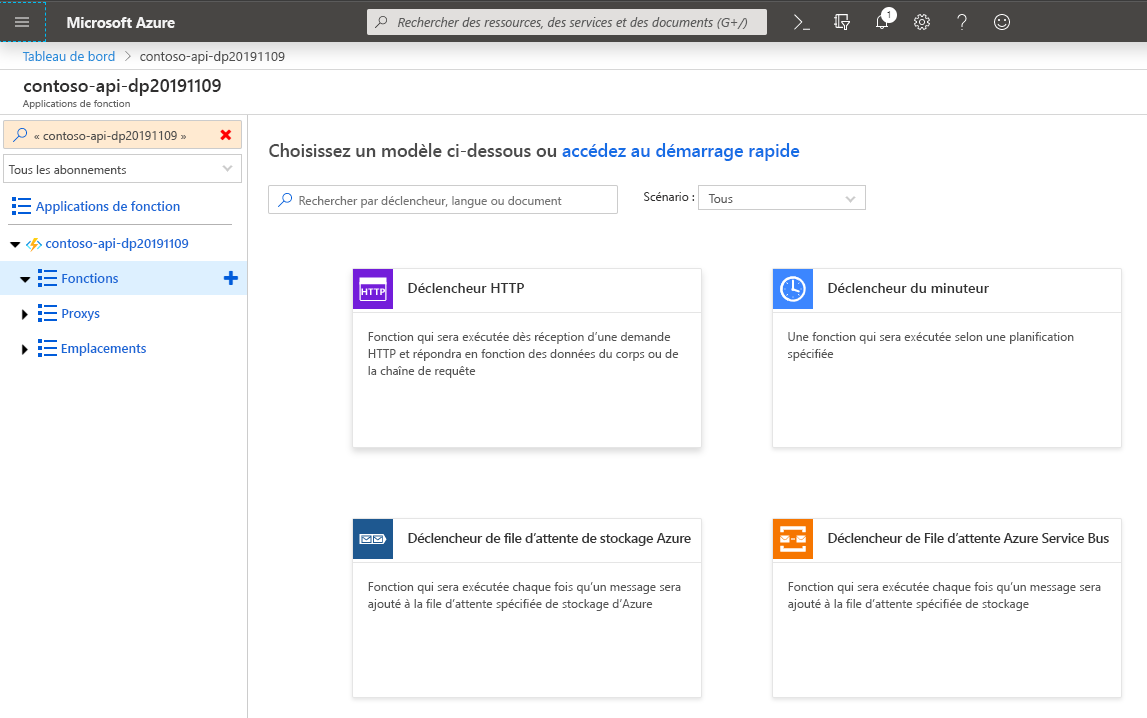Click the Rechercher par déclencheur search field
The image size is (1147, 718).
442,199
